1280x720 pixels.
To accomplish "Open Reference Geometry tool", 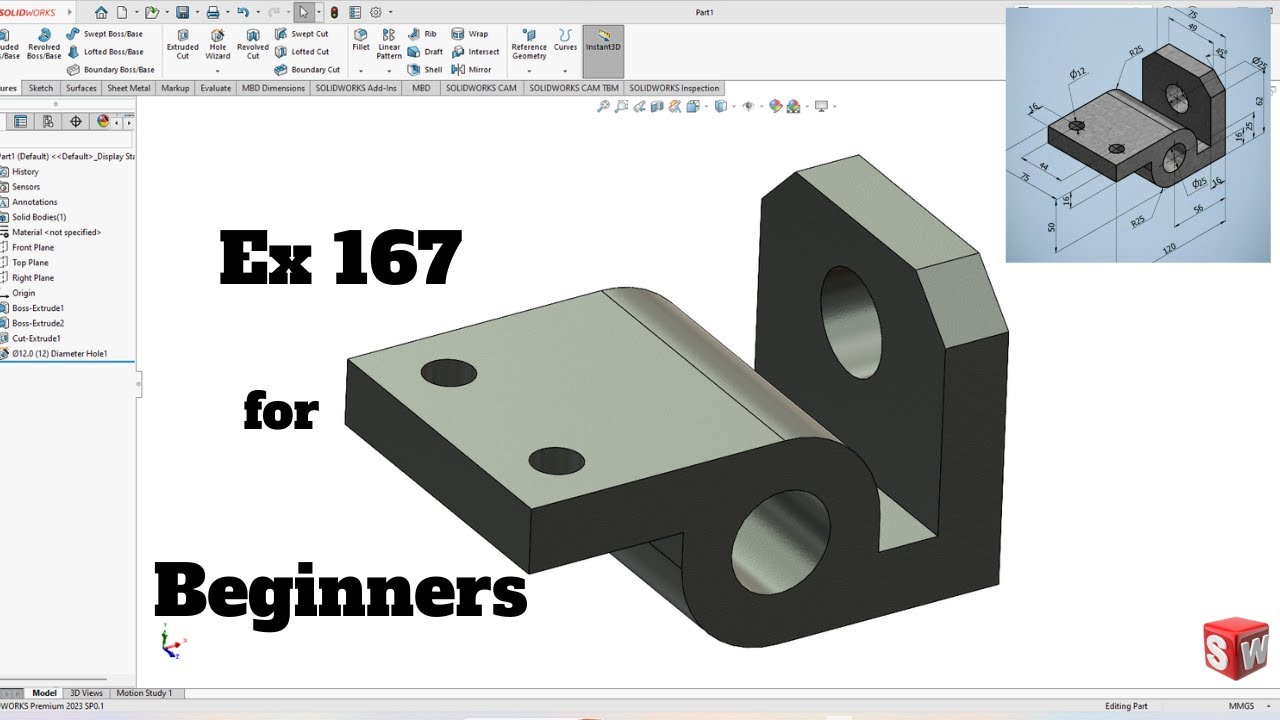I will point(529,44).
